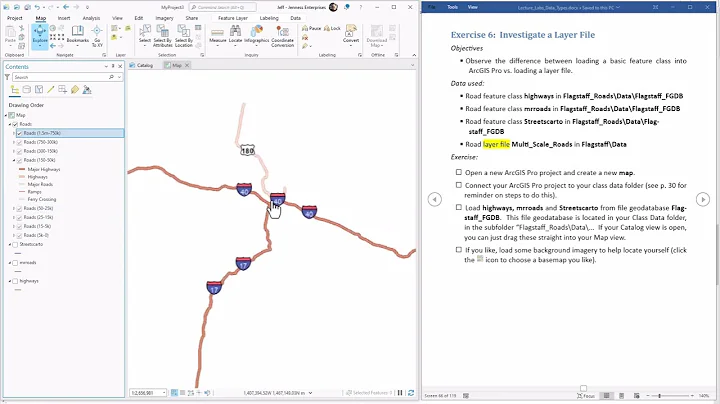Open Coordinate Conversion
720x404 pixels.
(x=282, y=36)
